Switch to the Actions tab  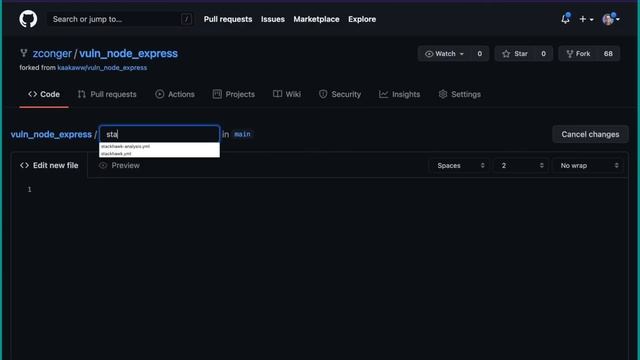click(175, 94)
